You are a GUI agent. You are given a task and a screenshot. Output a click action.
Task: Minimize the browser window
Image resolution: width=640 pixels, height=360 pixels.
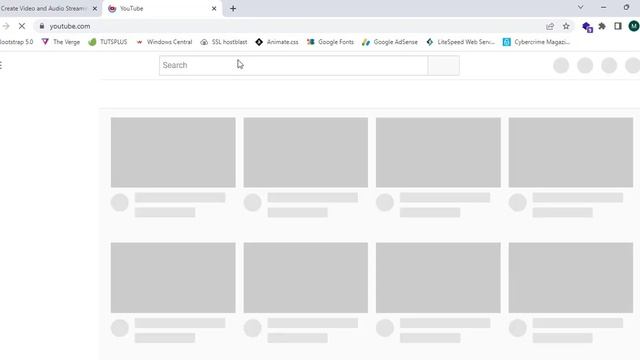click(603, 7)
